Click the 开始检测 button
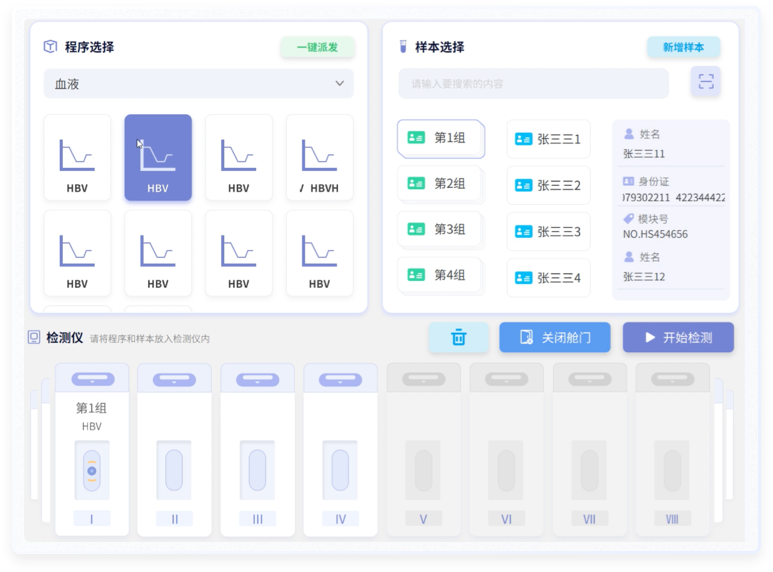773x572 pixels. tap(678, 338)
